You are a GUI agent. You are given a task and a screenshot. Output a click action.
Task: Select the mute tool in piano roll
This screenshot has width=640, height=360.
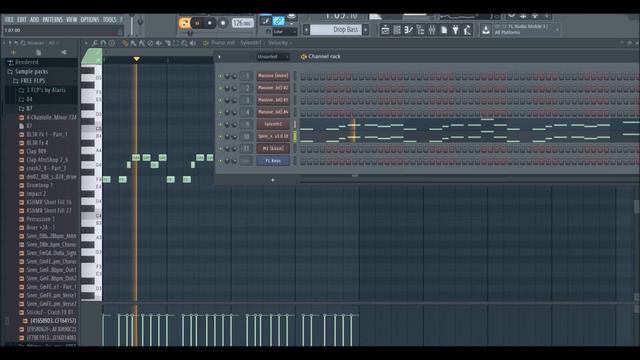point(159,43)
